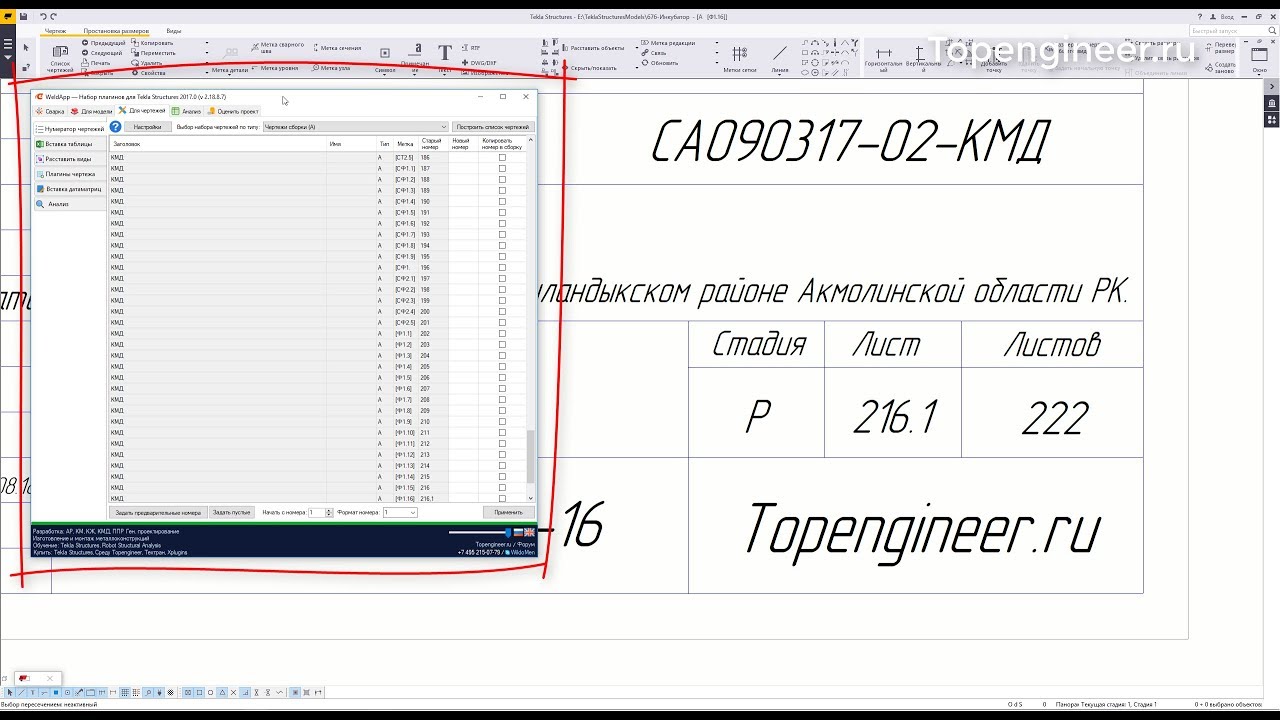The image size is (1280, 720).
Task: Click Задать пустые button
Action: [x=231, y=512]
